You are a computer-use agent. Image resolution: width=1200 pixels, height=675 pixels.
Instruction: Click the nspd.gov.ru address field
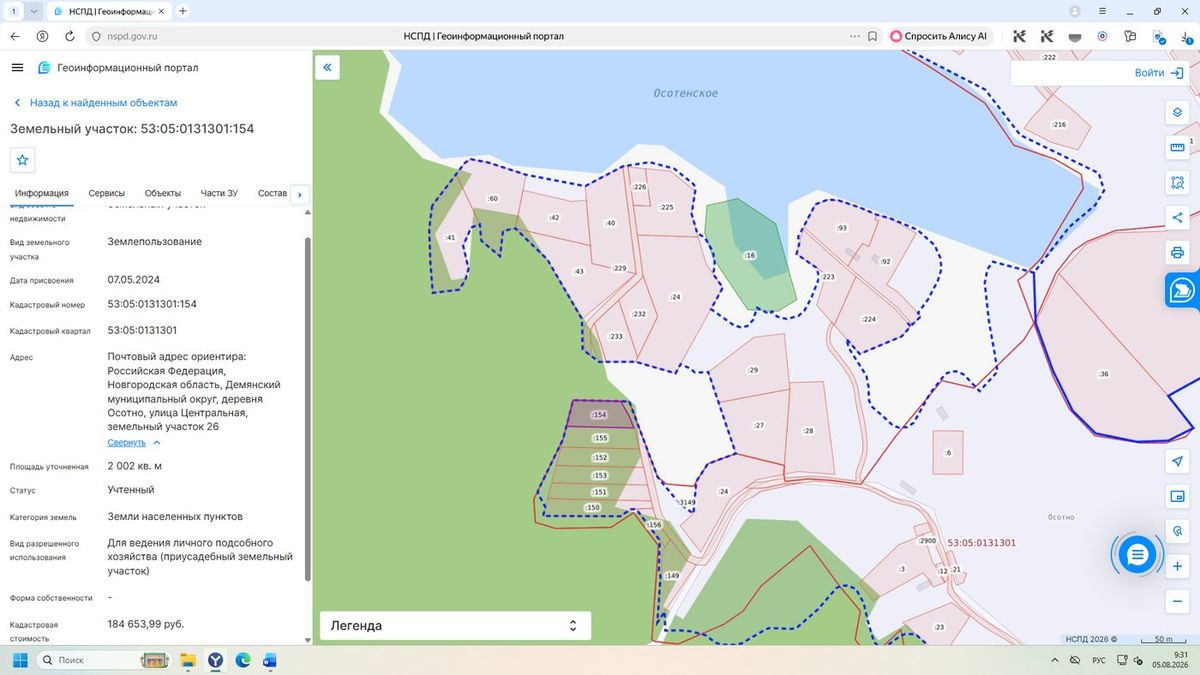pos(134,36)
